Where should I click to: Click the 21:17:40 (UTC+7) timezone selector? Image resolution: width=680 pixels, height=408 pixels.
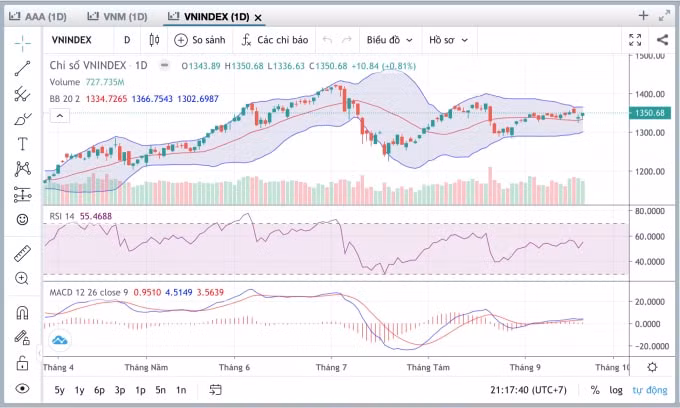[x=528, y=390]
